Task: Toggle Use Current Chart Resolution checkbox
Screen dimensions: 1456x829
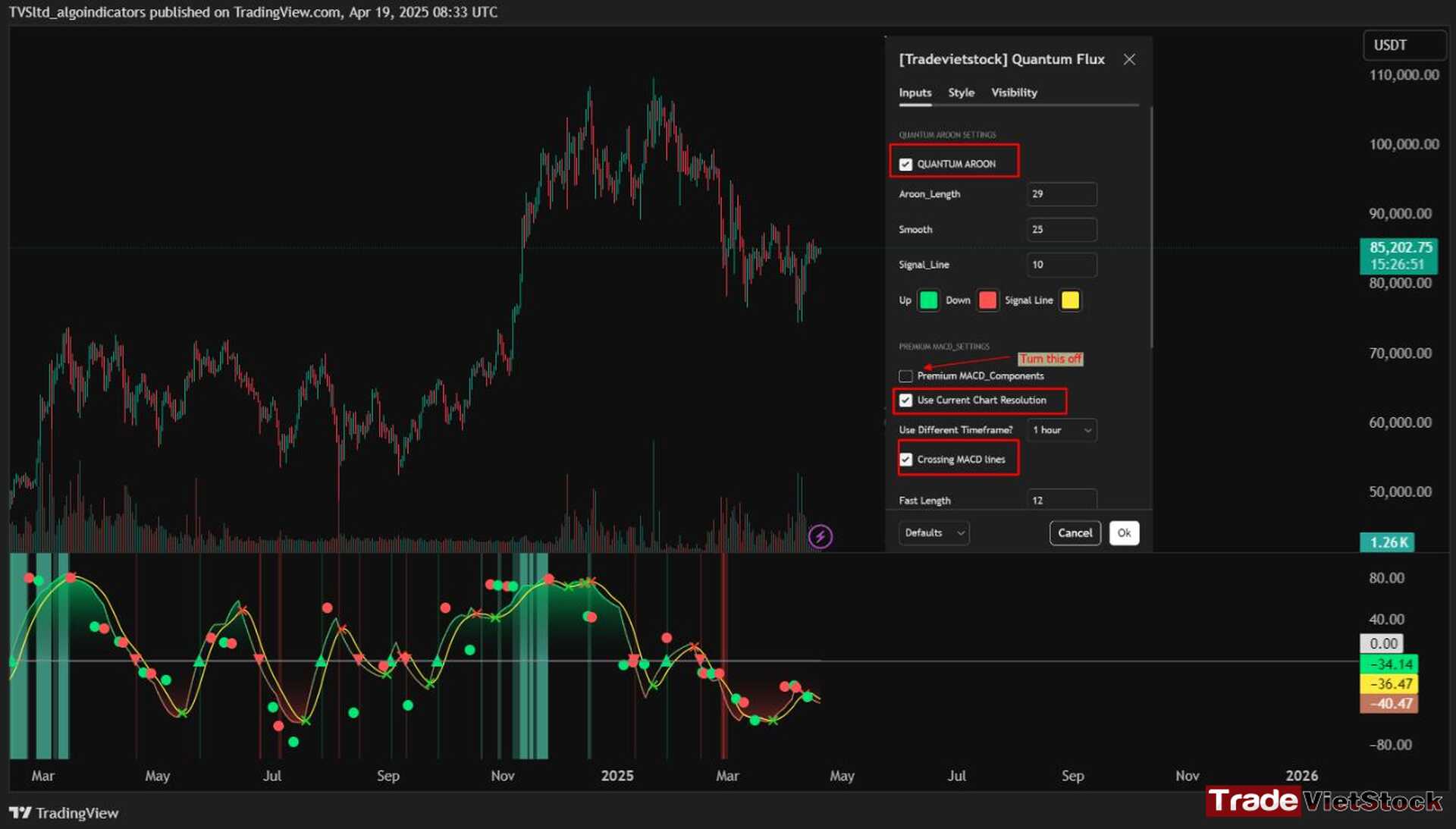Action: click(905, 400)
